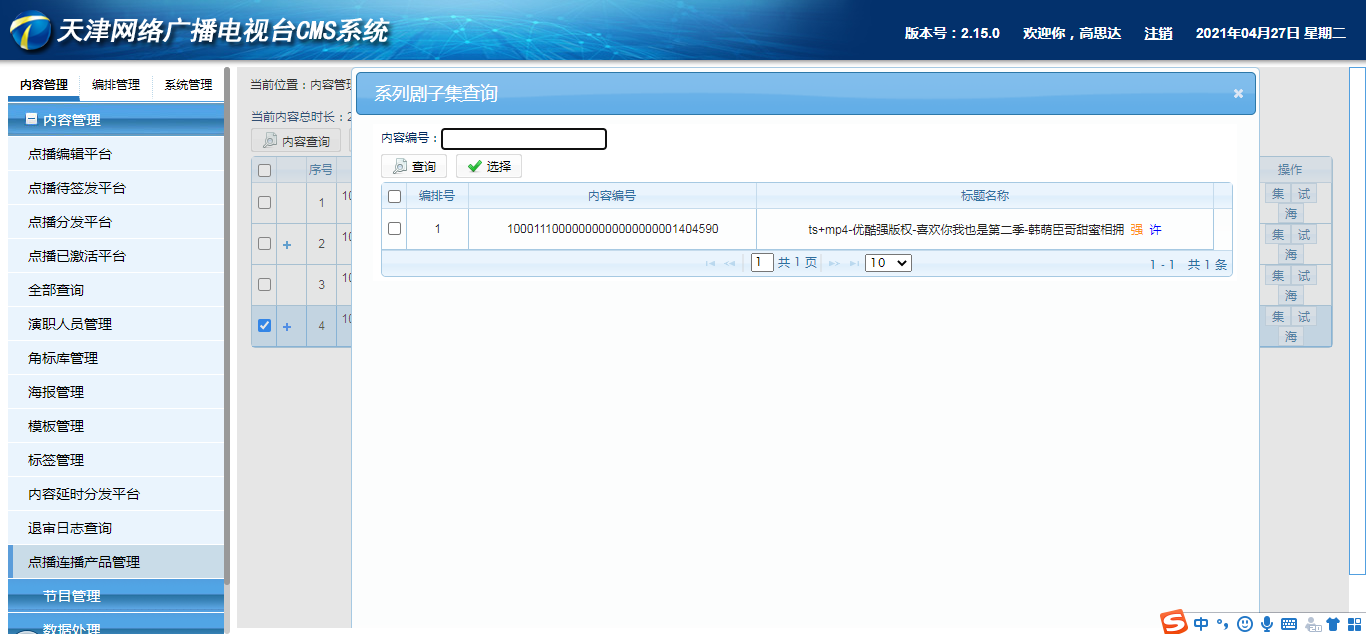1366x634 pixels.
Task: Click content number 10001110000000000000000001404590 cell
Action: pos(612,229)
